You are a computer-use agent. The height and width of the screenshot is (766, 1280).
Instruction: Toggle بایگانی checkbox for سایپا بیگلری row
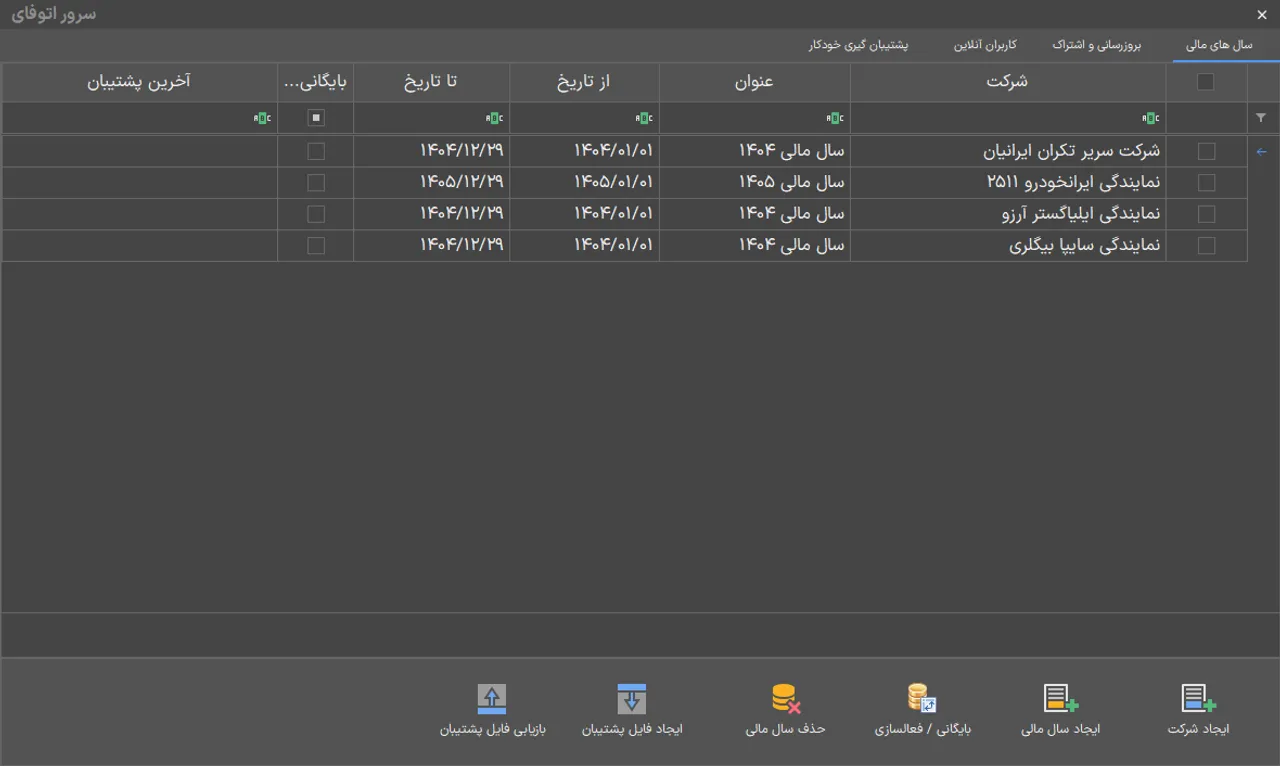[x=316, y=246]
